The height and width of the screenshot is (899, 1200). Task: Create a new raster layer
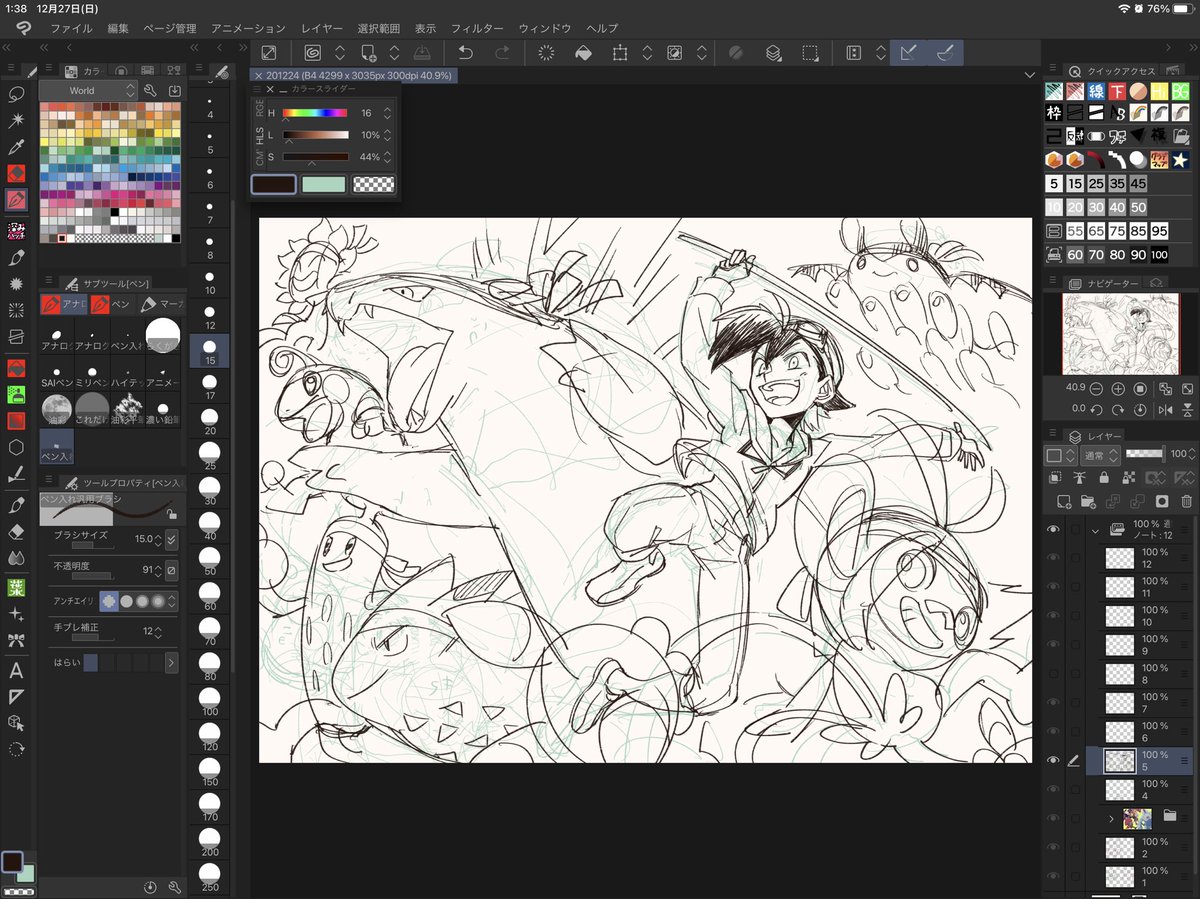(1064, 502)
